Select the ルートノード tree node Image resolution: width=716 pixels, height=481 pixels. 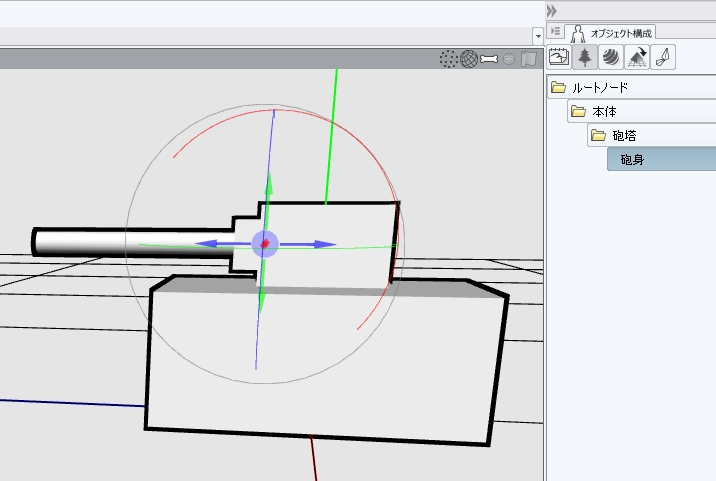[x=600, y=88]
